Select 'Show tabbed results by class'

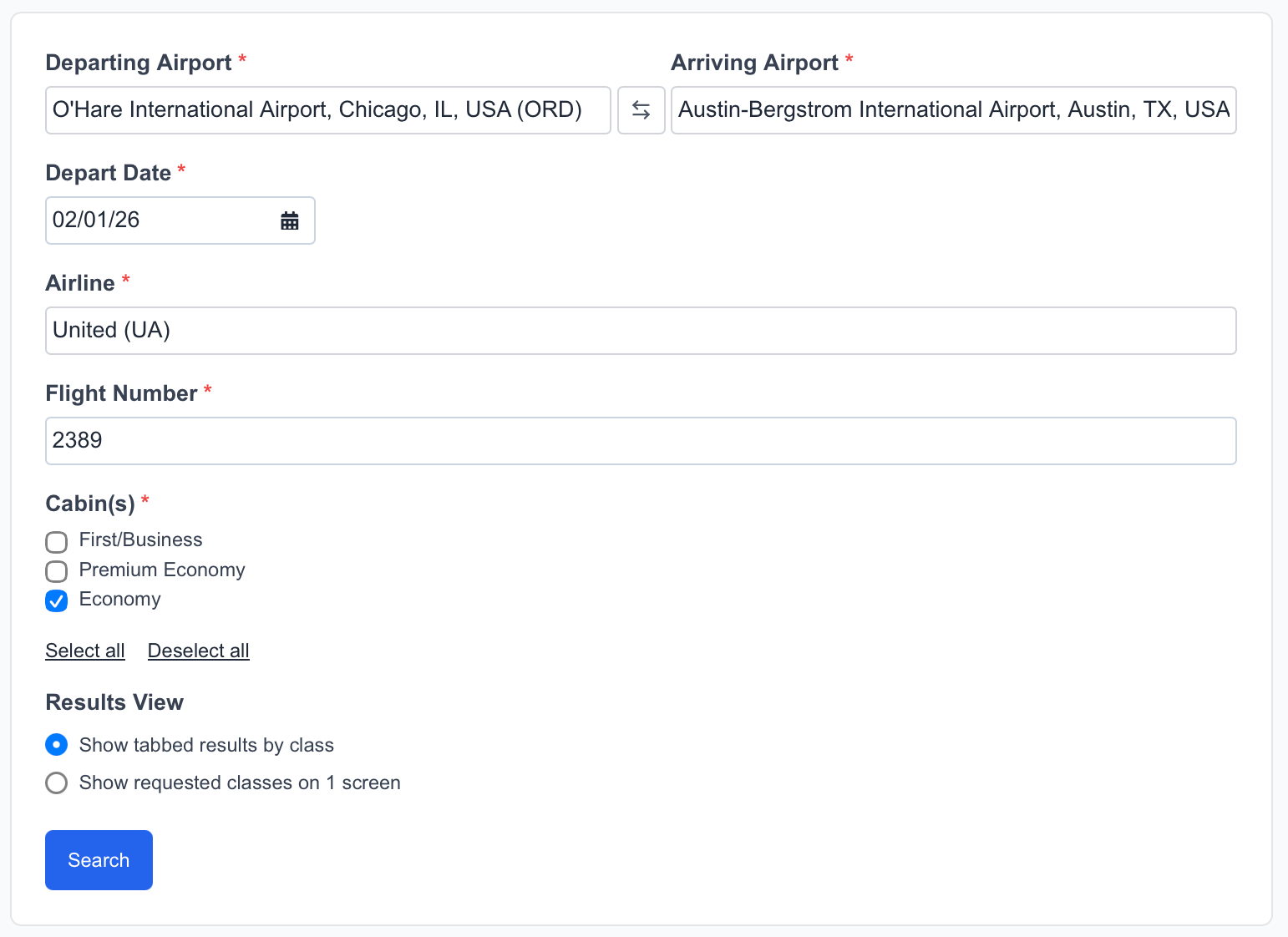coord(56,744)
